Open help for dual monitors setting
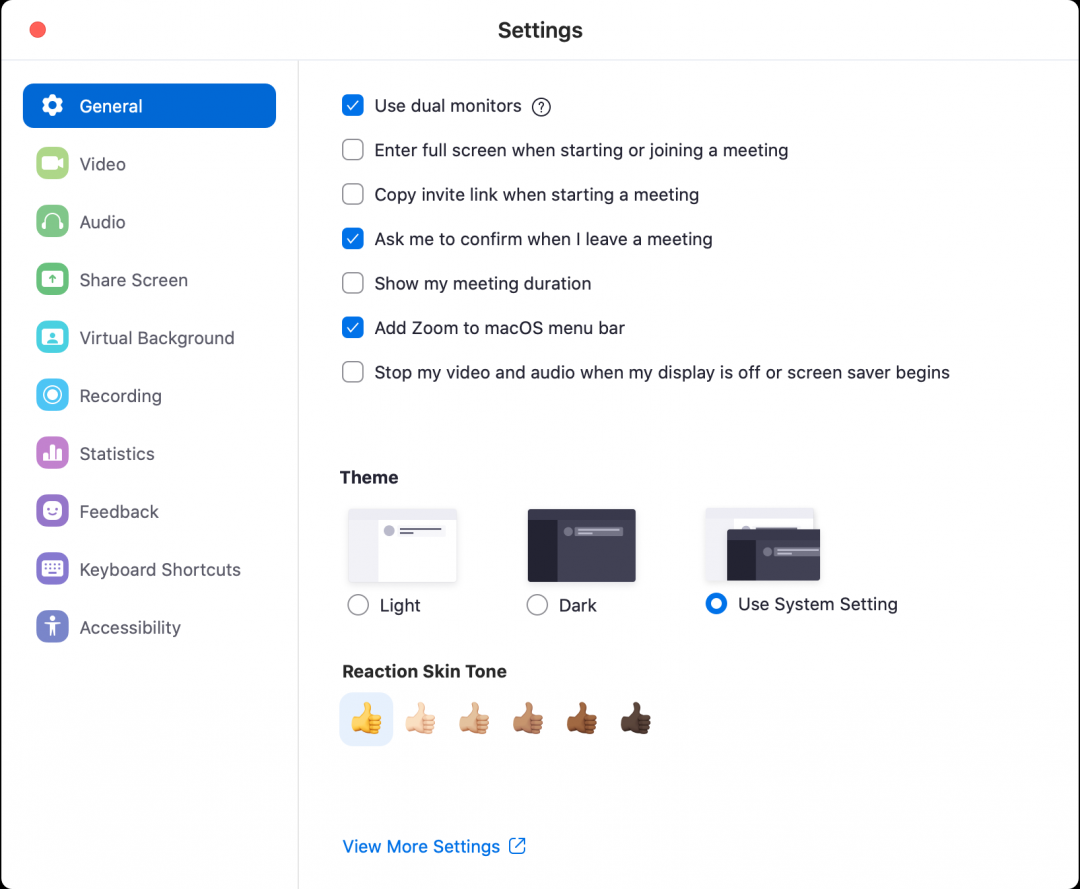The height and width of the screenshot is (889, 1080). (541, 106)
